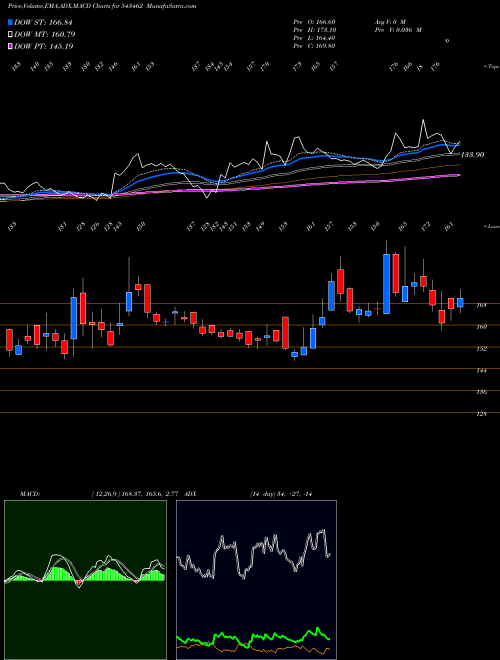Viewport: 500px width, 660px height.
Task: Click the ADX '(14 day)' values text
Action: [281, 494]
